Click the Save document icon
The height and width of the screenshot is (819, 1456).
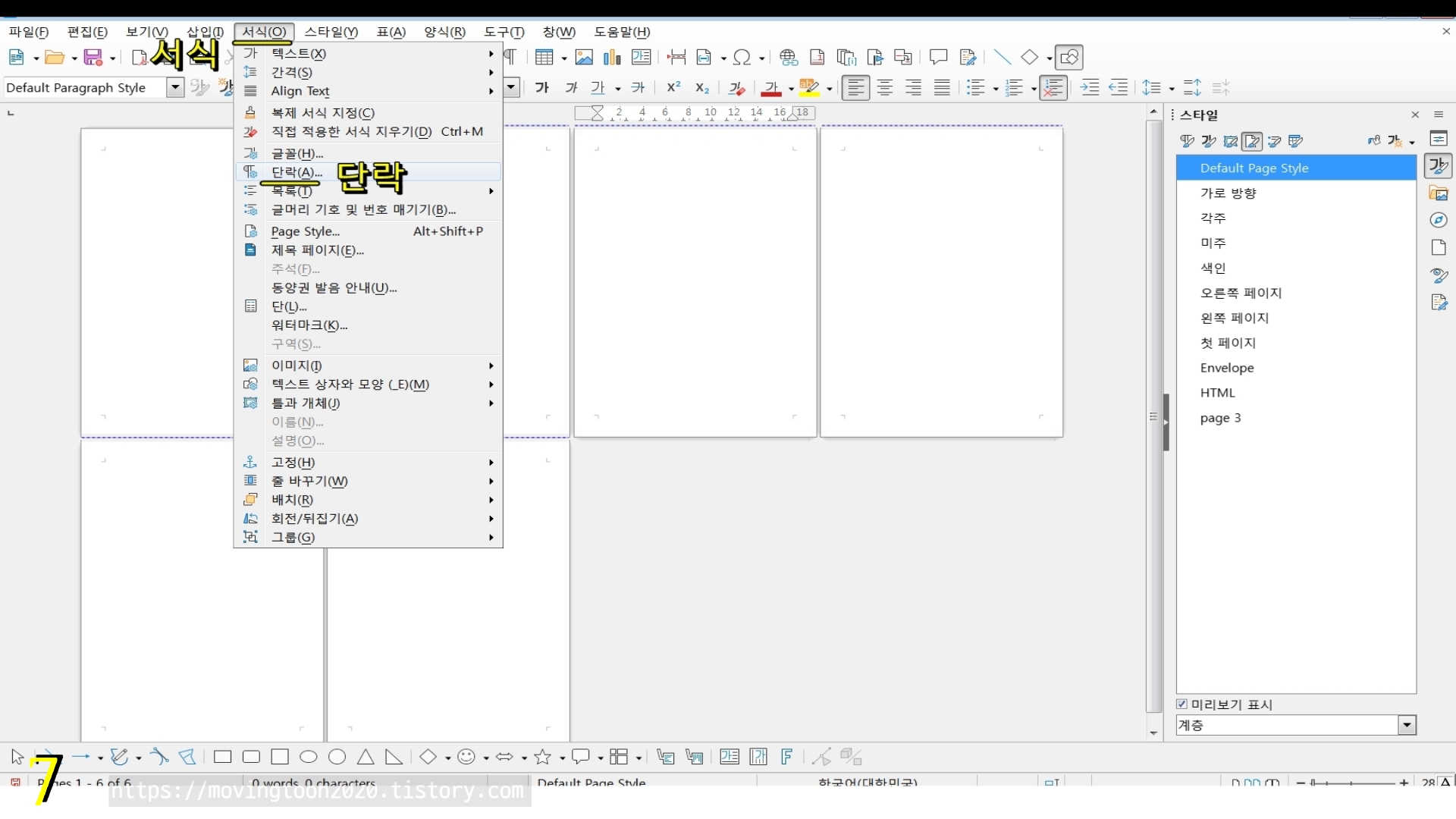pos(93,58)
